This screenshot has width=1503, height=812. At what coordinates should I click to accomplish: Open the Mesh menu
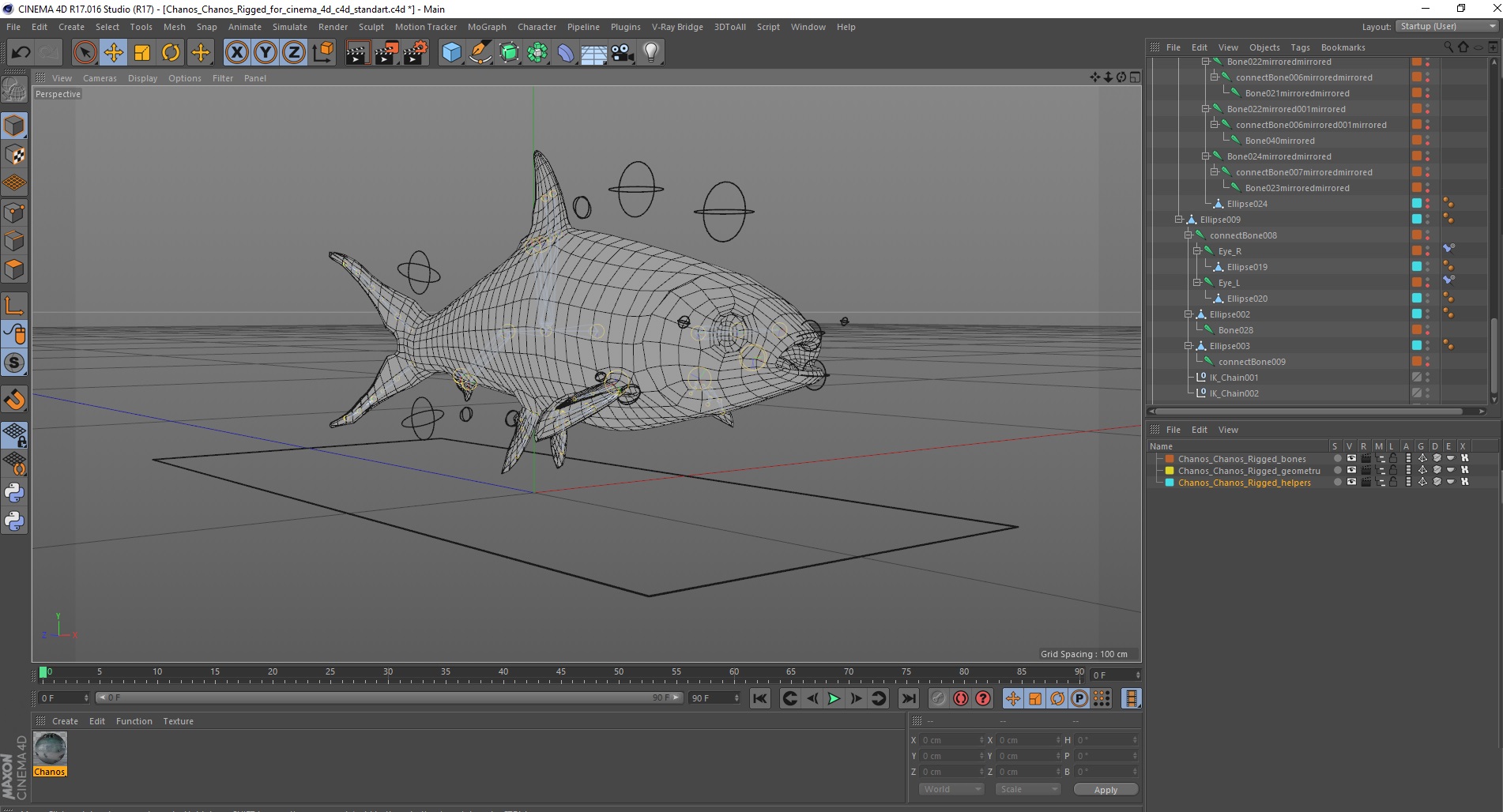click(x=174, y=27)
